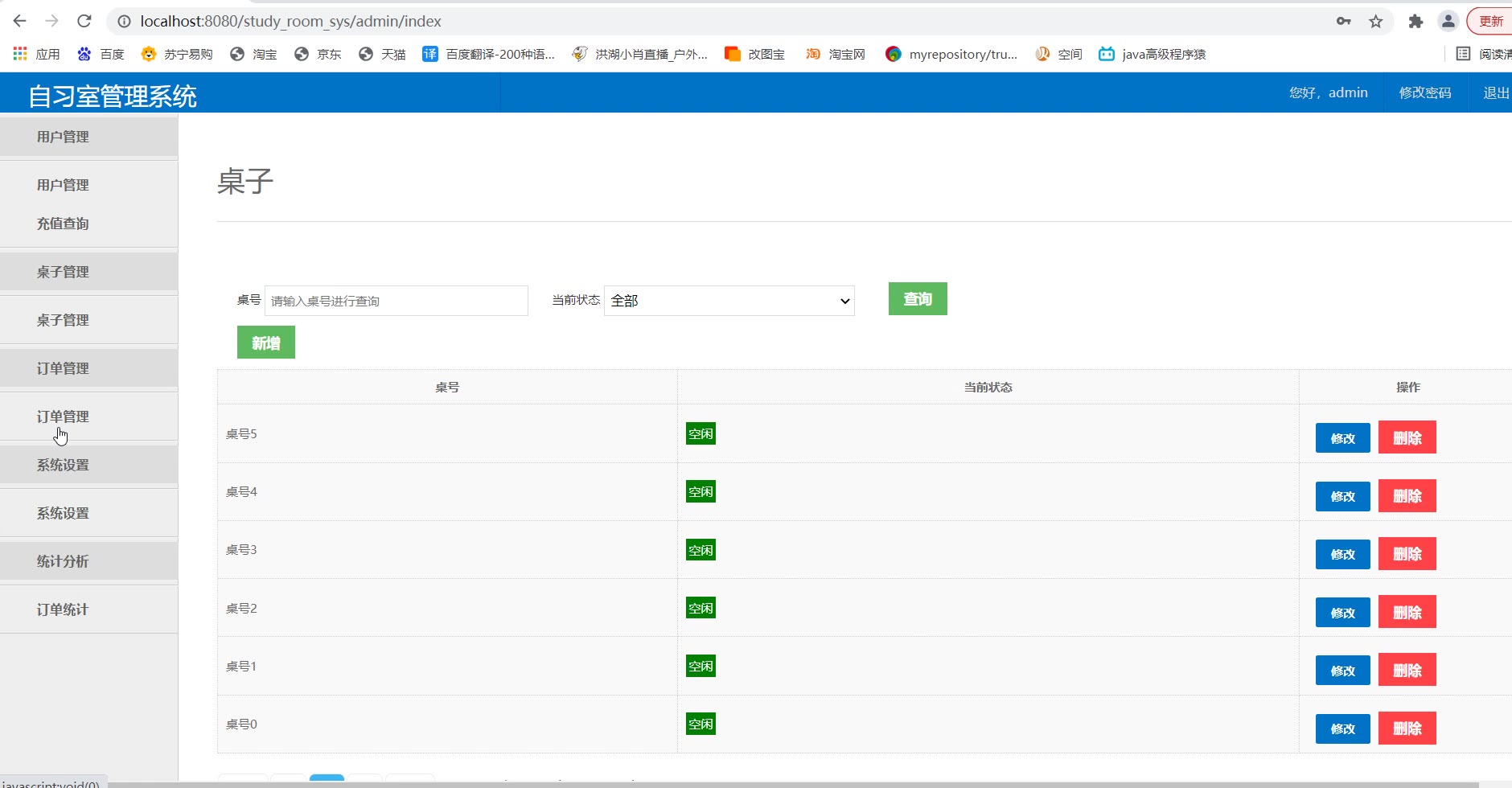Click 删除 for 桌号0
The width and height of the screenshot is (1512, 788).
1407,728
